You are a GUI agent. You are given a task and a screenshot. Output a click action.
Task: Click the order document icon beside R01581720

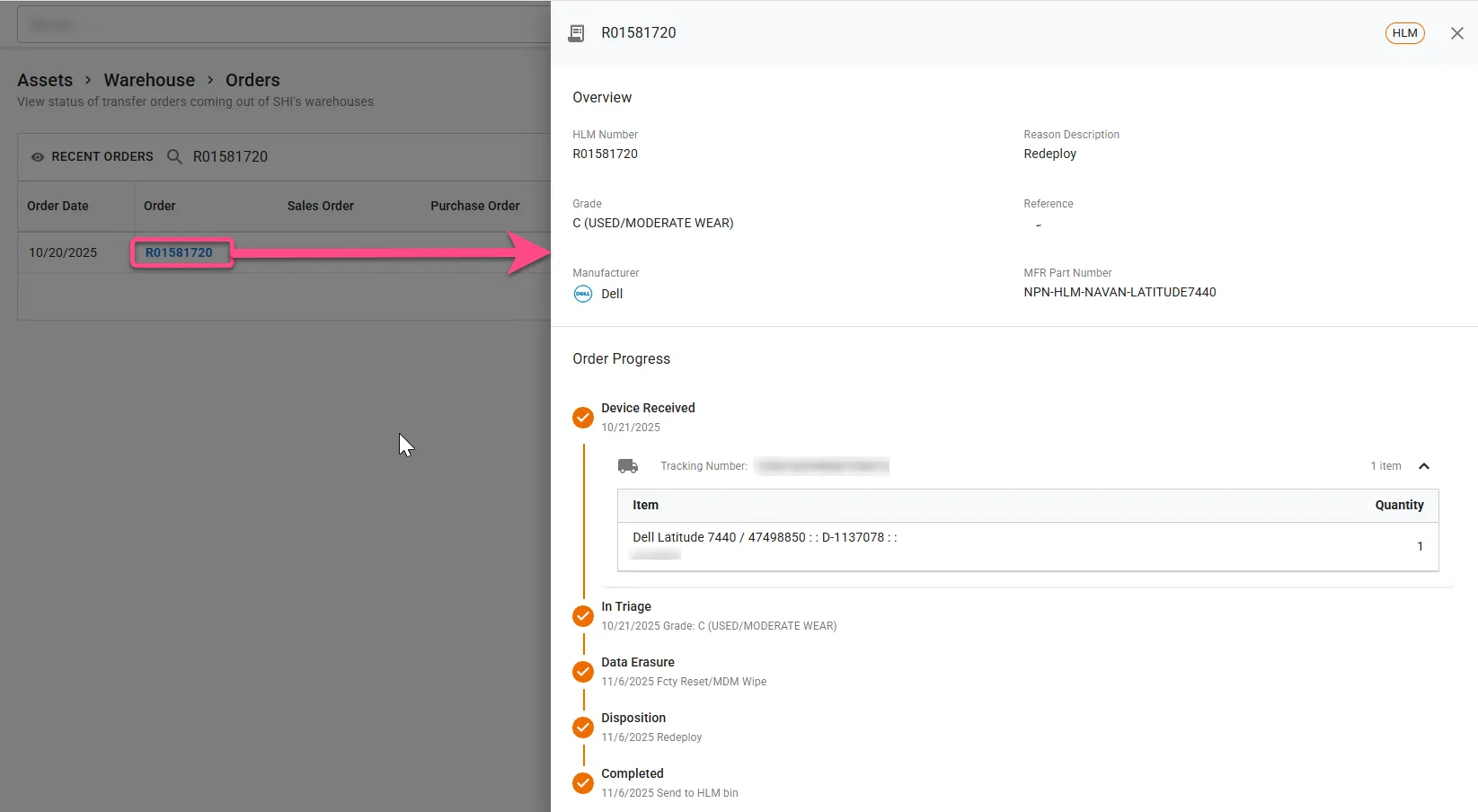(577, 33)
